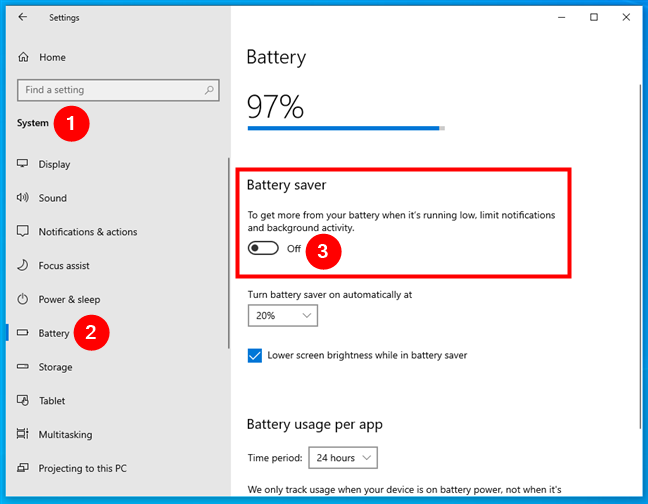This screenshot has width=648, height=504.
Task: Click the Battery sidebar icon
Action: (22, 333)
